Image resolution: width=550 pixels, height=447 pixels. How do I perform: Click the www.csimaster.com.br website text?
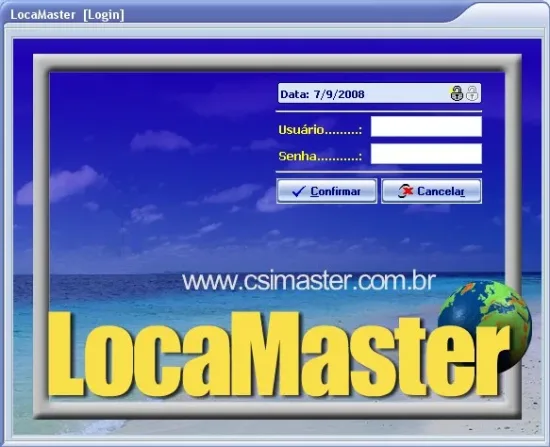(309, 281)
